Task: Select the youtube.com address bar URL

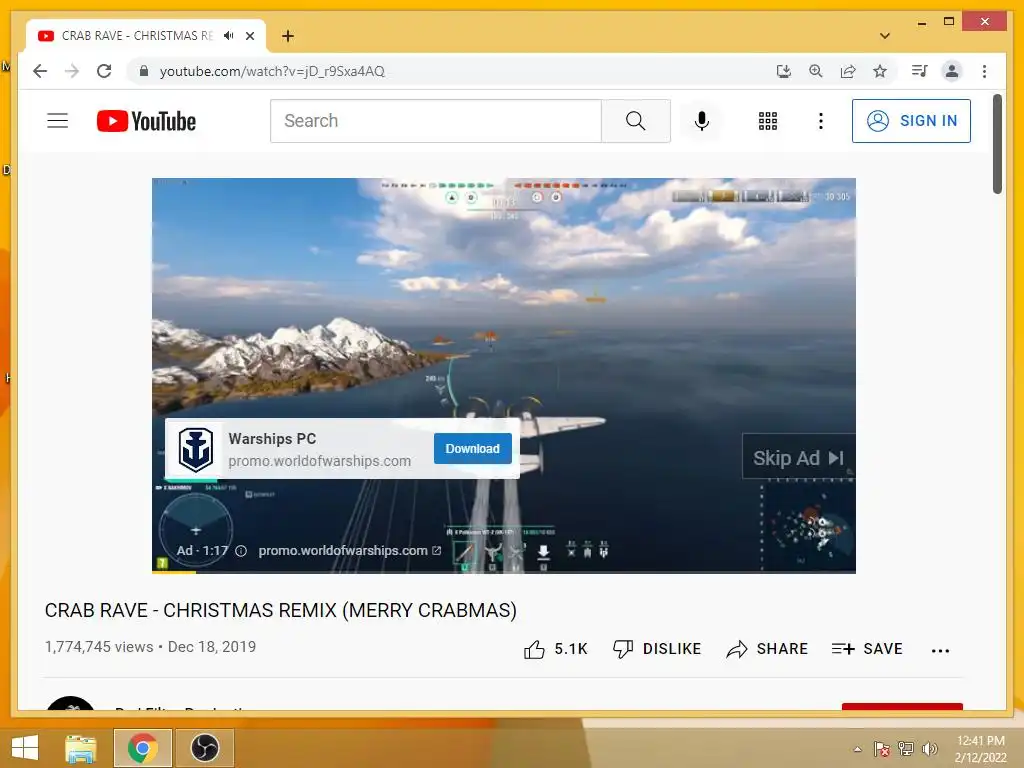Action: tap(272, 71)
